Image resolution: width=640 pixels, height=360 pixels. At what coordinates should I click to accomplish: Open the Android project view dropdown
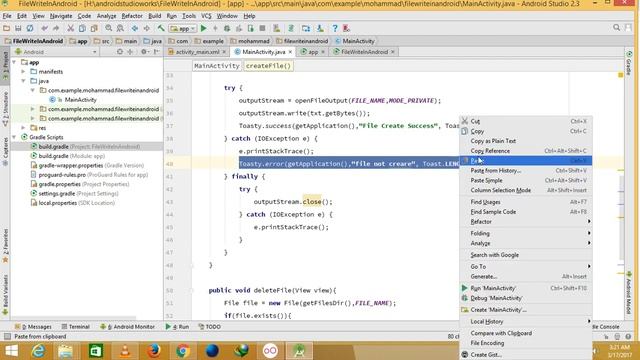[56, 52]
